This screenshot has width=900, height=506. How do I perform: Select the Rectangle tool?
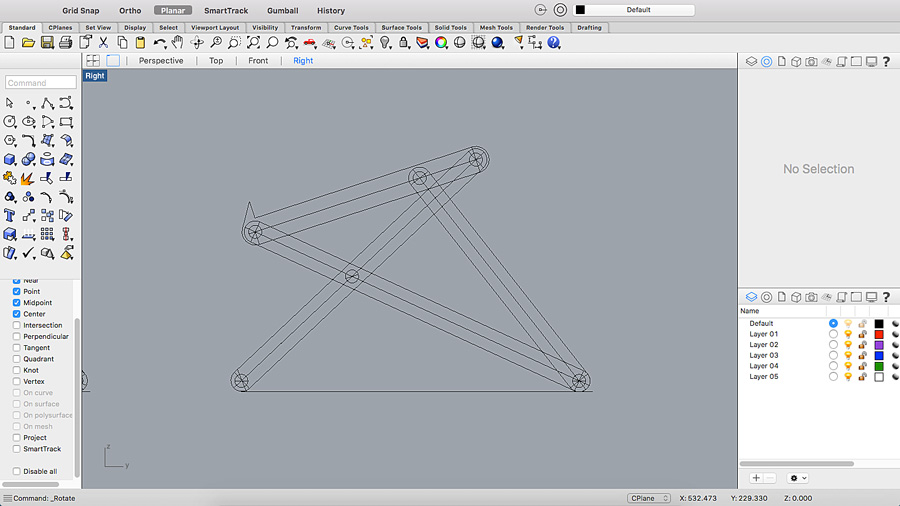(x=67, y=122)
